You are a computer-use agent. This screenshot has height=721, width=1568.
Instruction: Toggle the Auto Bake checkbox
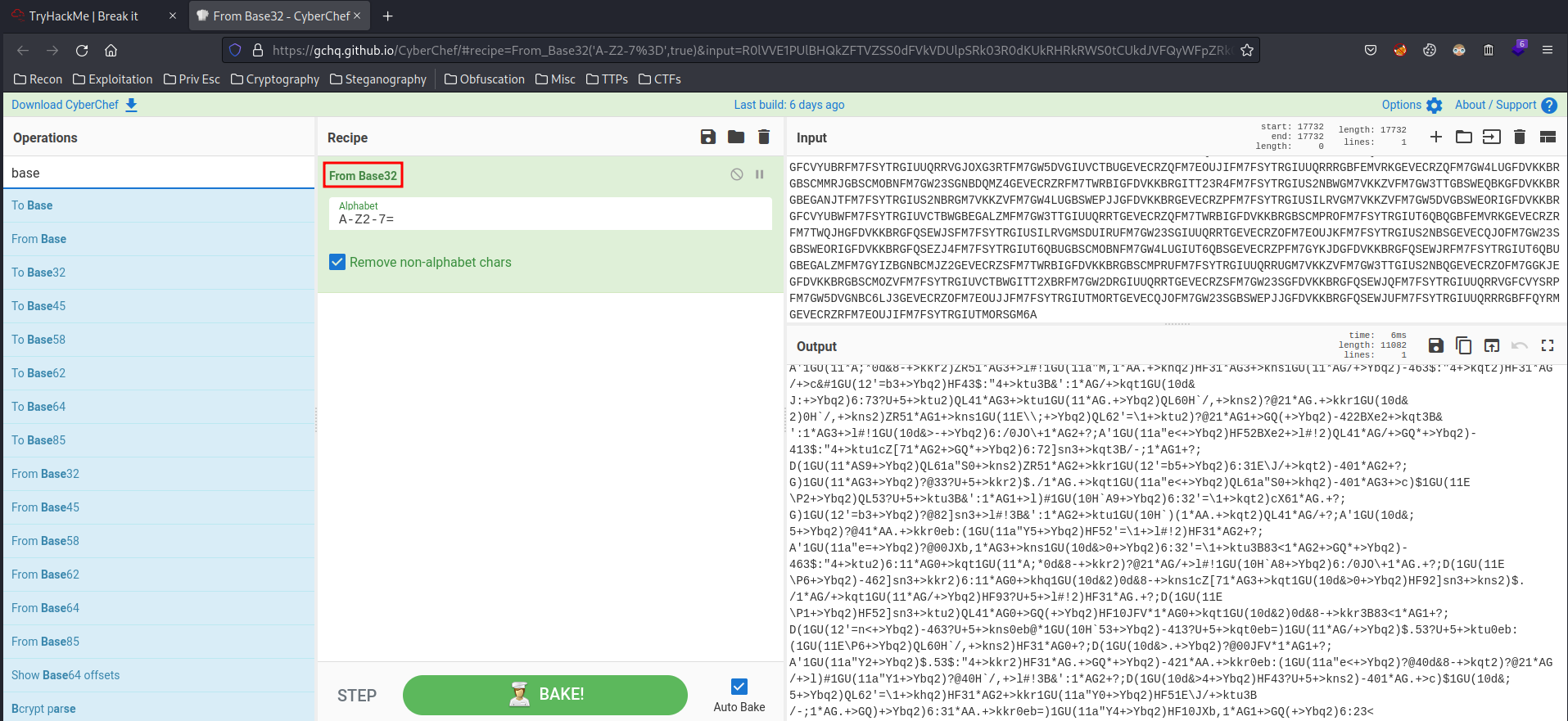(739, 687)
